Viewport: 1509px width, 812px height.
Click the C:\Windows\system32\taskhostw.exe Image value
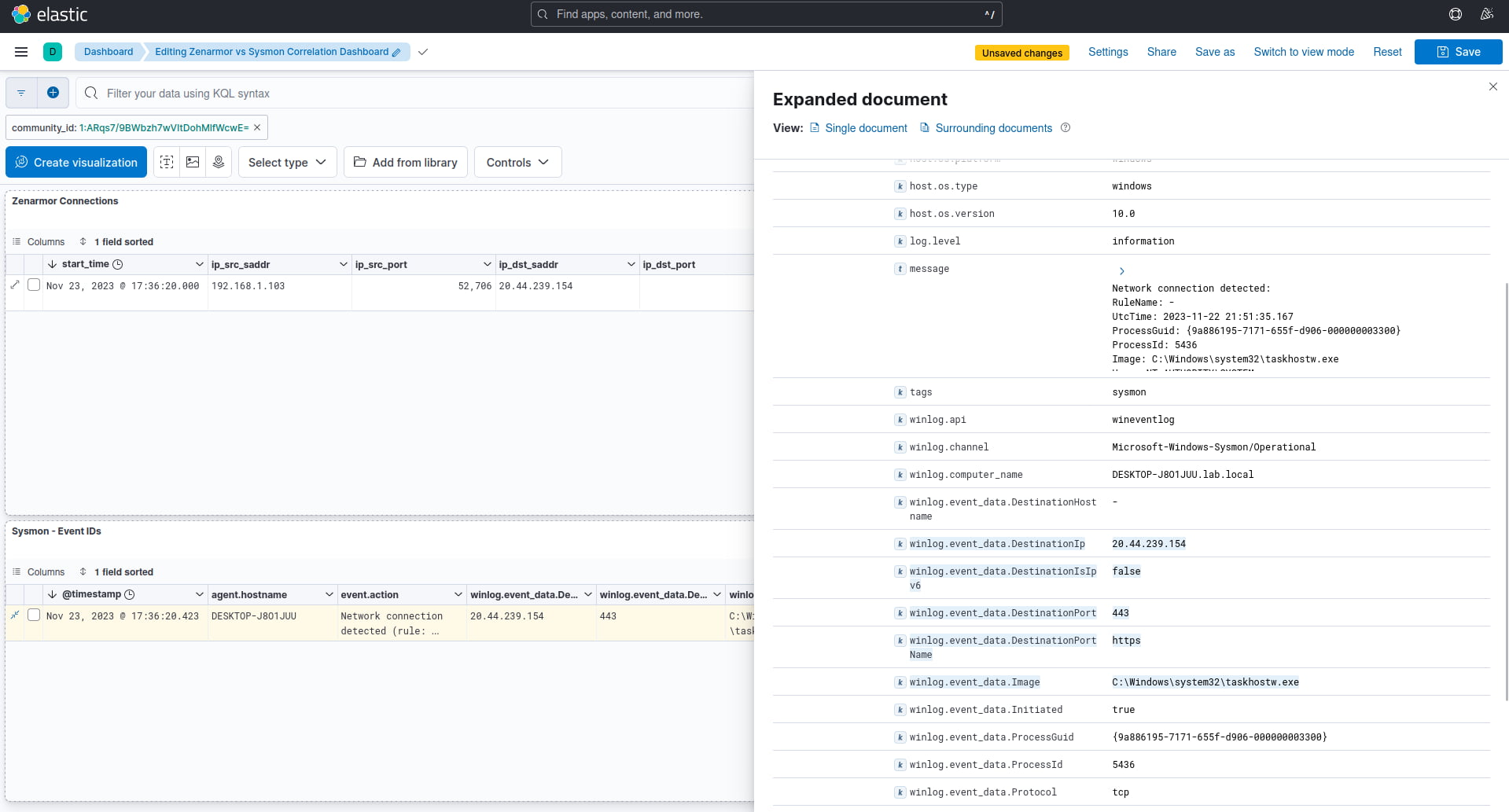(1205, 682)
